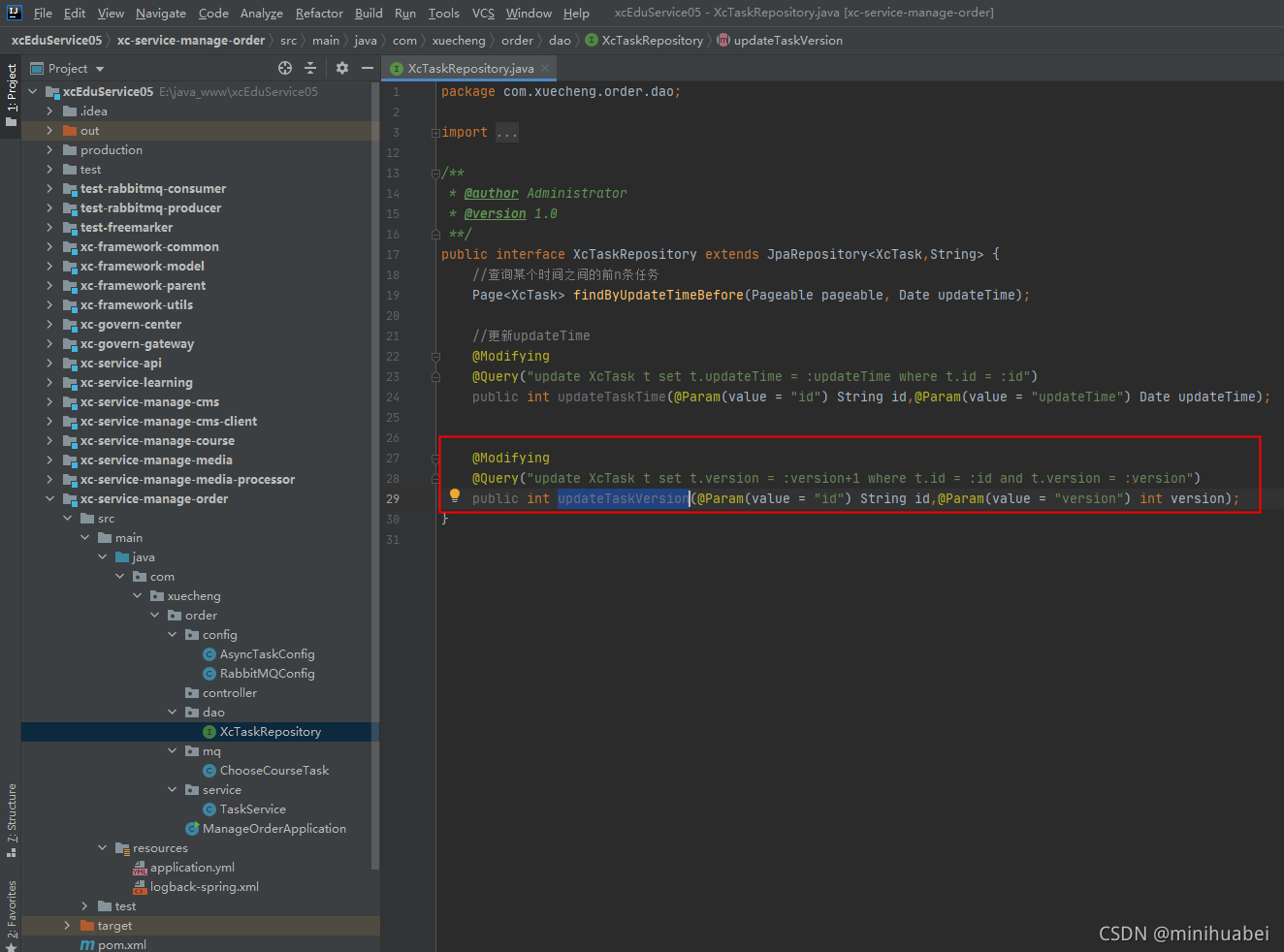1284x952 pixels.
Task: Click application.yml file icon
Action: pos(140,868)
